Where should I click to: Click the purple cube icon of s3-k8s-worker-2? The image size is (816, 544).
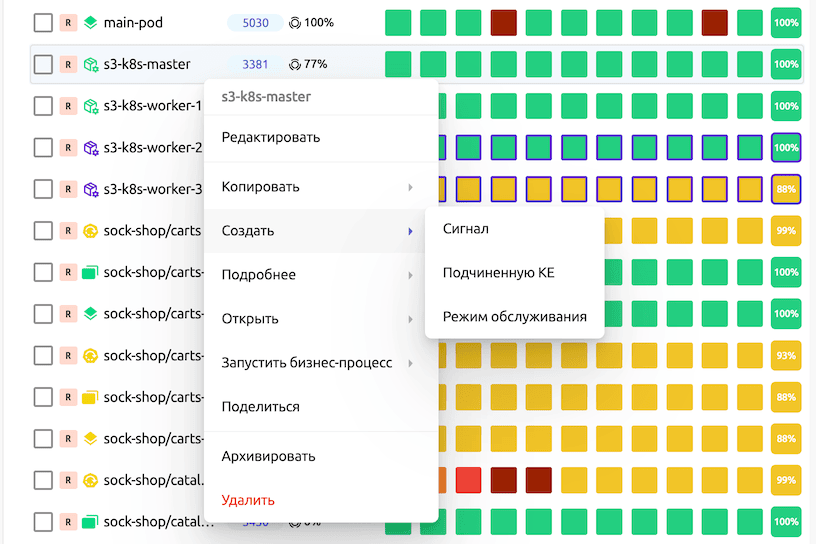click(x=90, y=148)
